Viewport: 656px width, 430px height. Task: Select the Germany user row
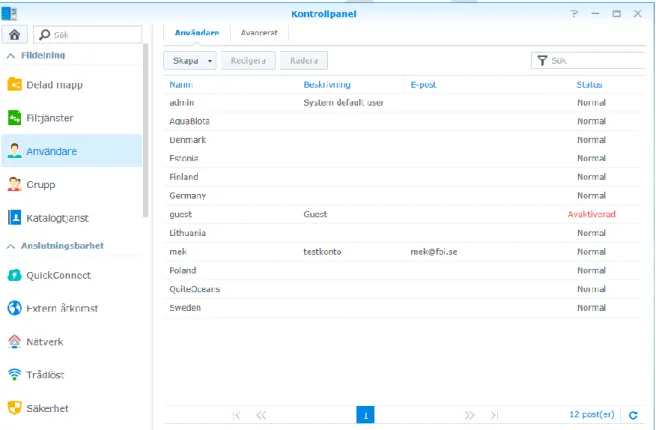(402, 195)
